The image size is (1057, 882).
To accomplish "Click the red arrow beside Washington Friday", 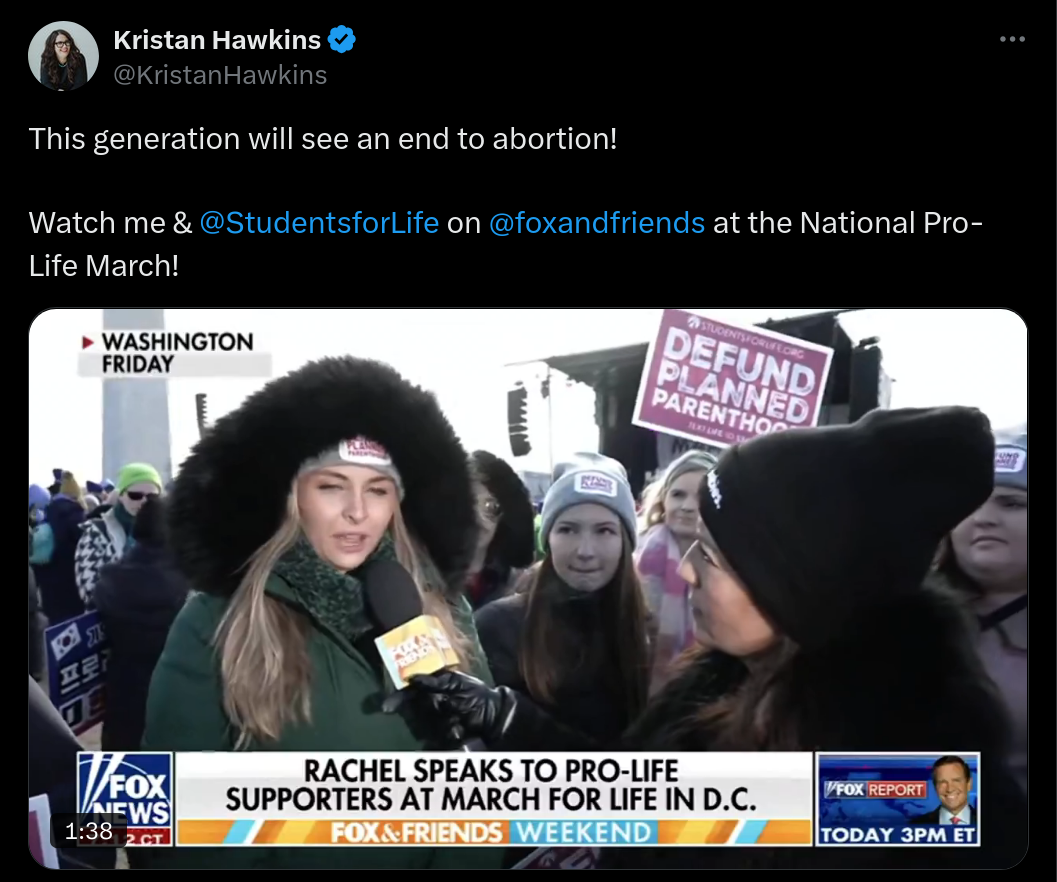I will 88,342.
